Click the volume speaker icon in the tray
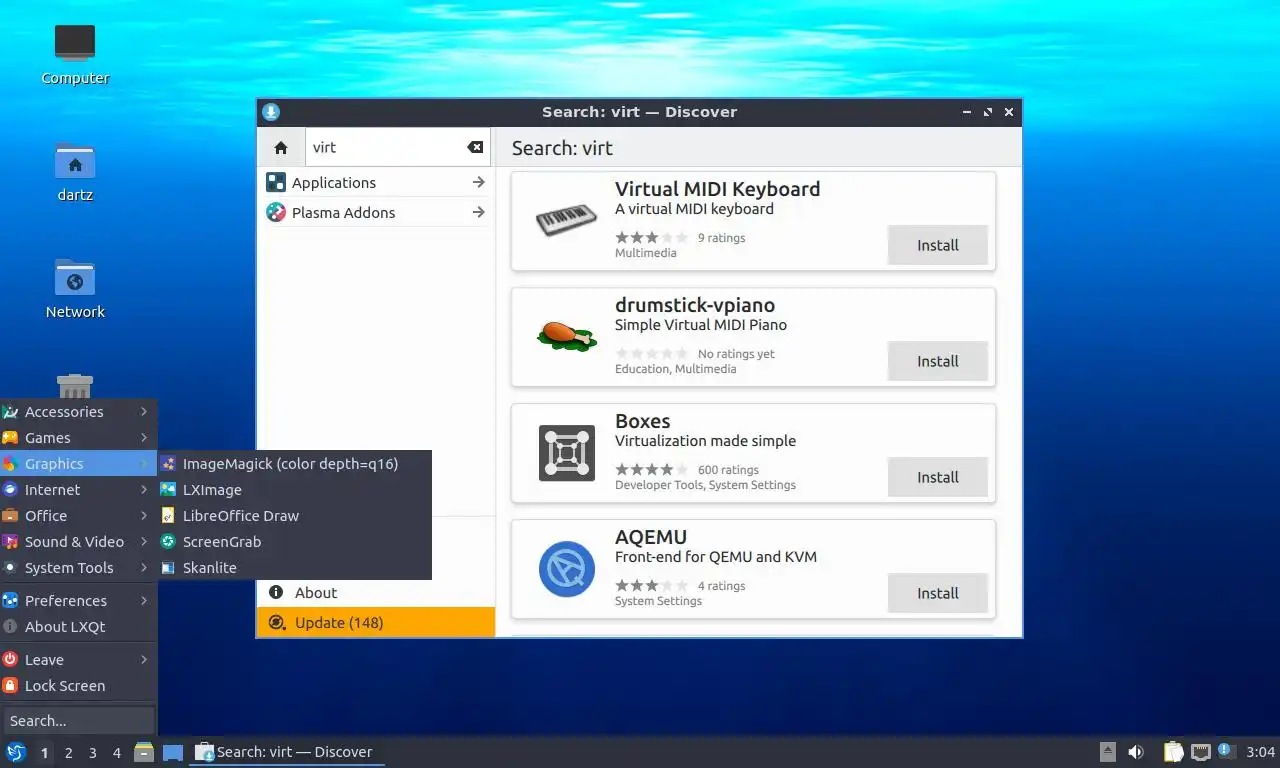Image resolution: width=1280 pixels, height=768 pixels. point(1136,752)
